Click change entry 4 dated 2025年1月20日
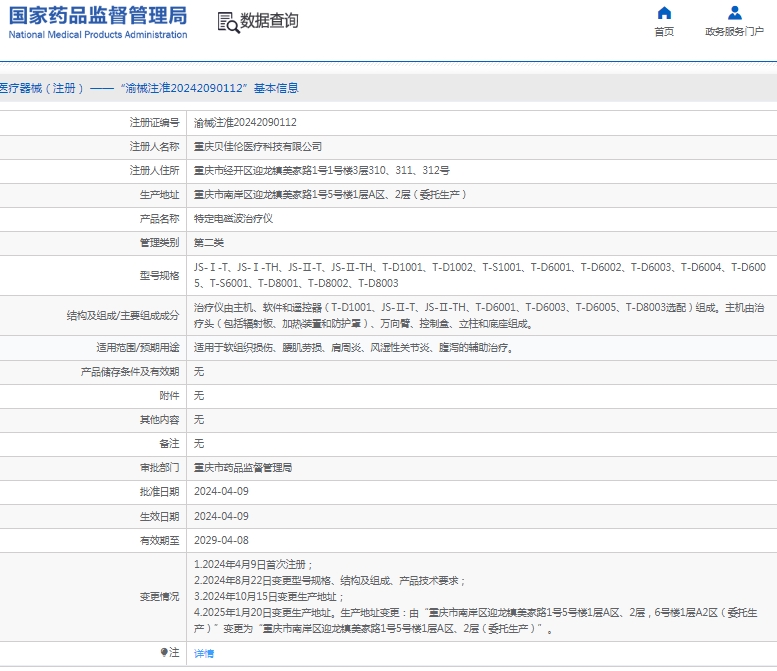This screenshot has width=777, height=671. [476, 621]
